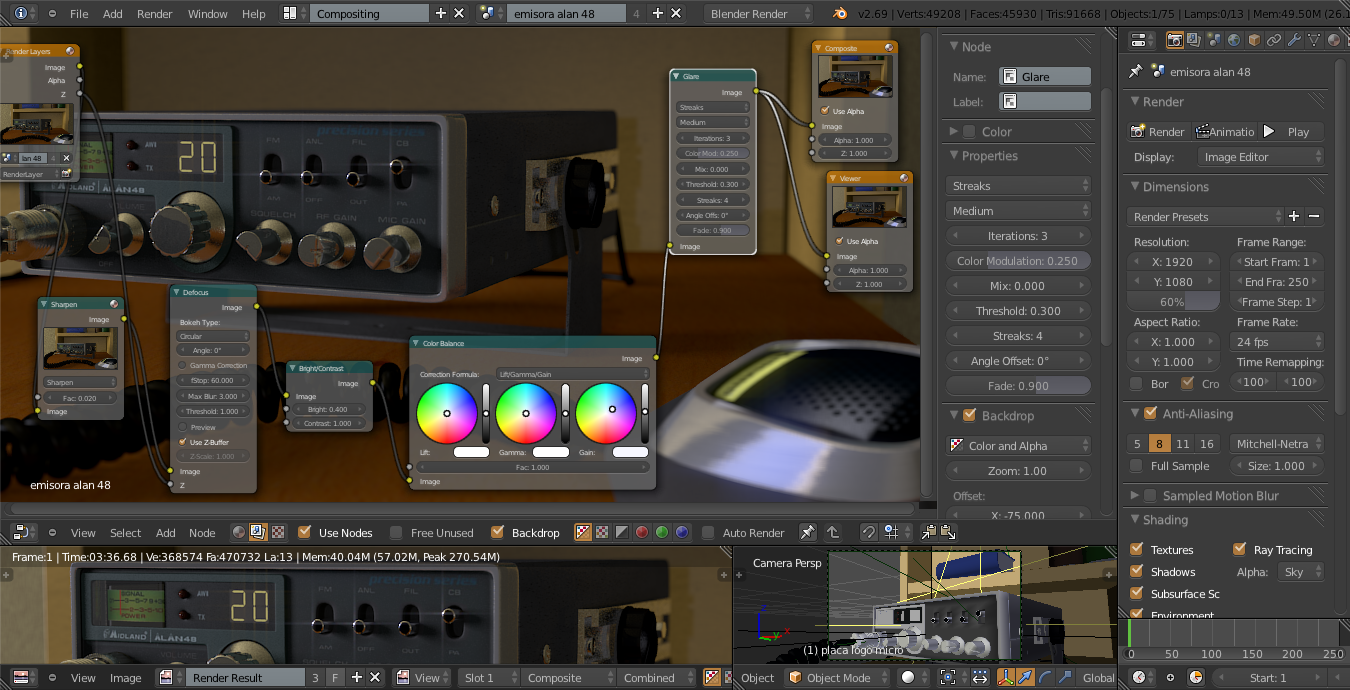The image size is (1350, 690).
Task: Open the Object Data triangle mesh tab
Action: 1314,40
